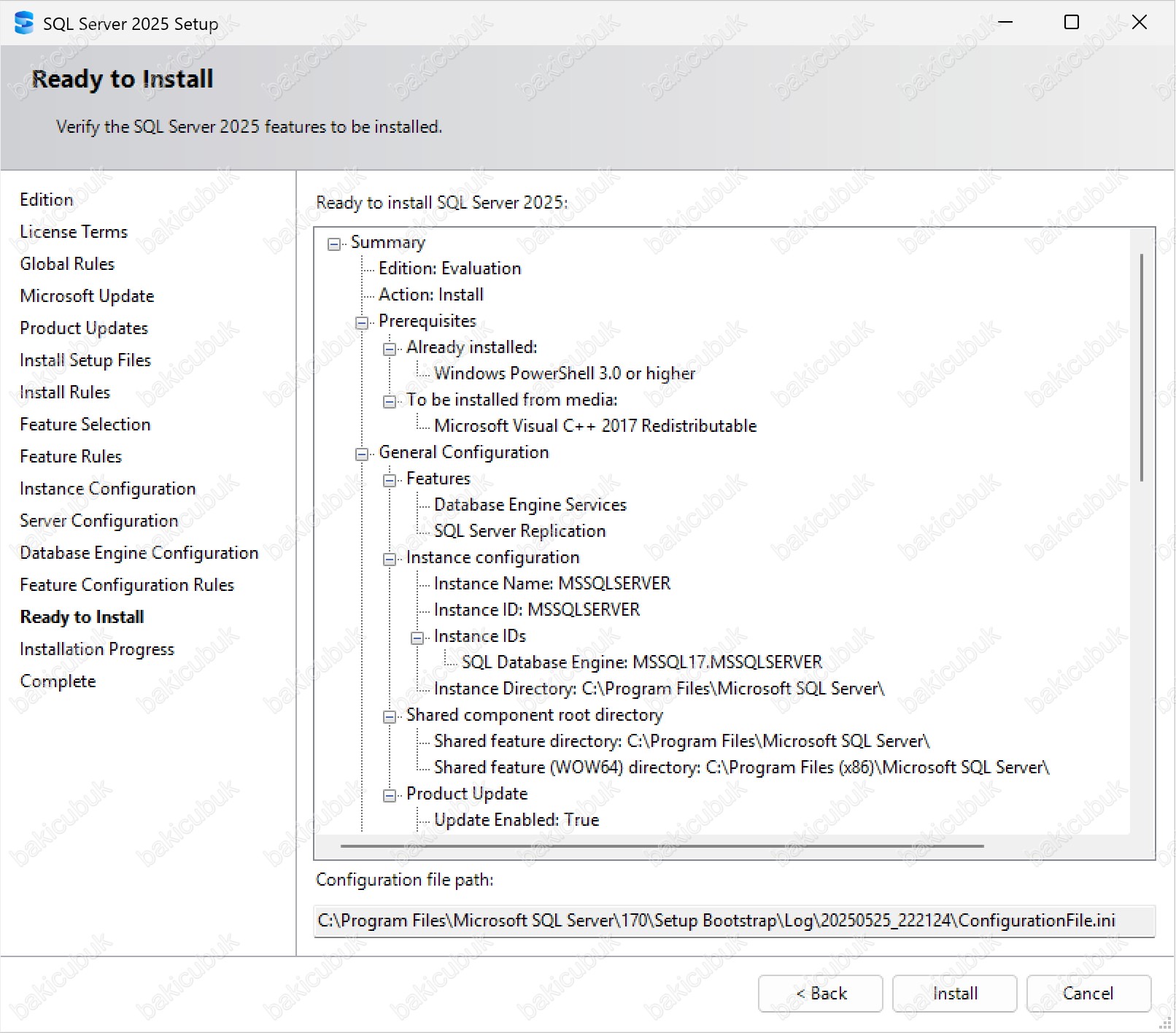Collapse the General Configuration node
This screenshot has width=1176, height=1033.
361,454
